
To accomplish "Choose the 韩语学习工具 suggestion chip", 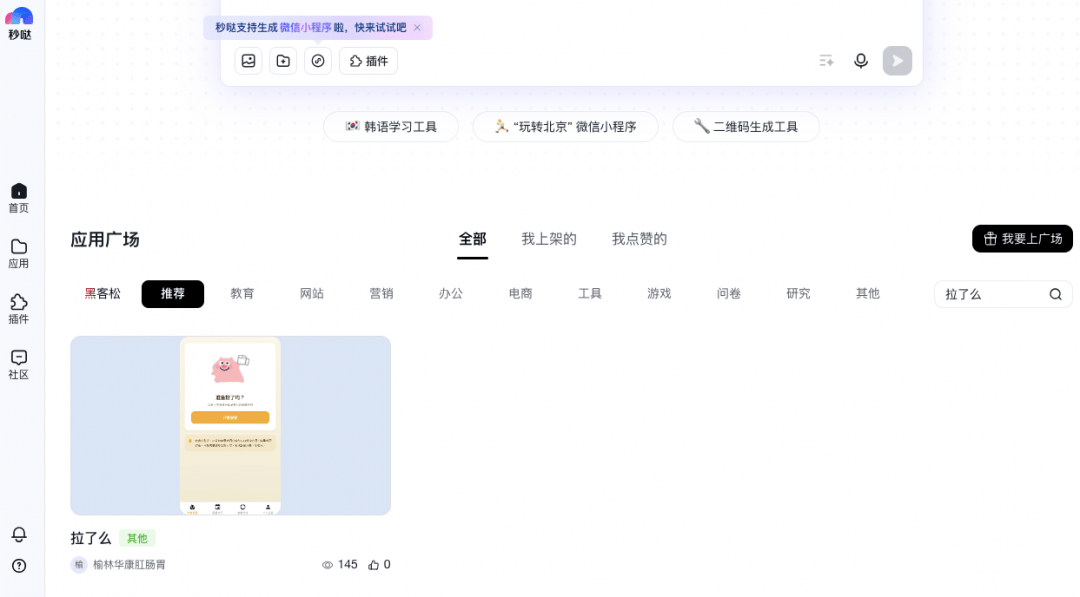I will [391, 127].
